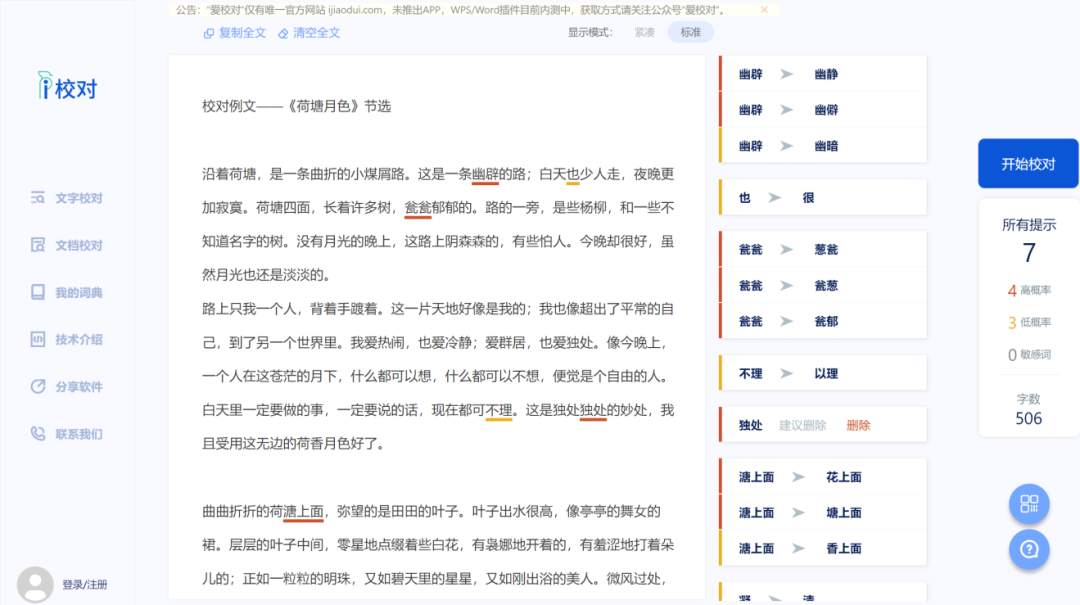Apply suggestion 不理 to 以理

pos(823,373)
